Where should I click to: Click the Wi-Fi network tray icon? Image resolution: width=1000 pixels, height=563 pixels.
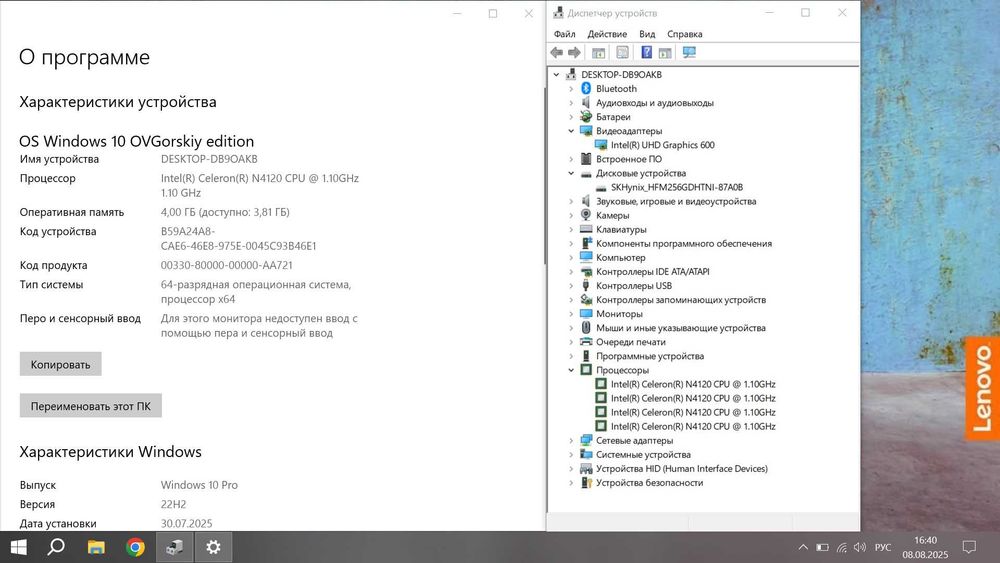[x=842, y=547]
